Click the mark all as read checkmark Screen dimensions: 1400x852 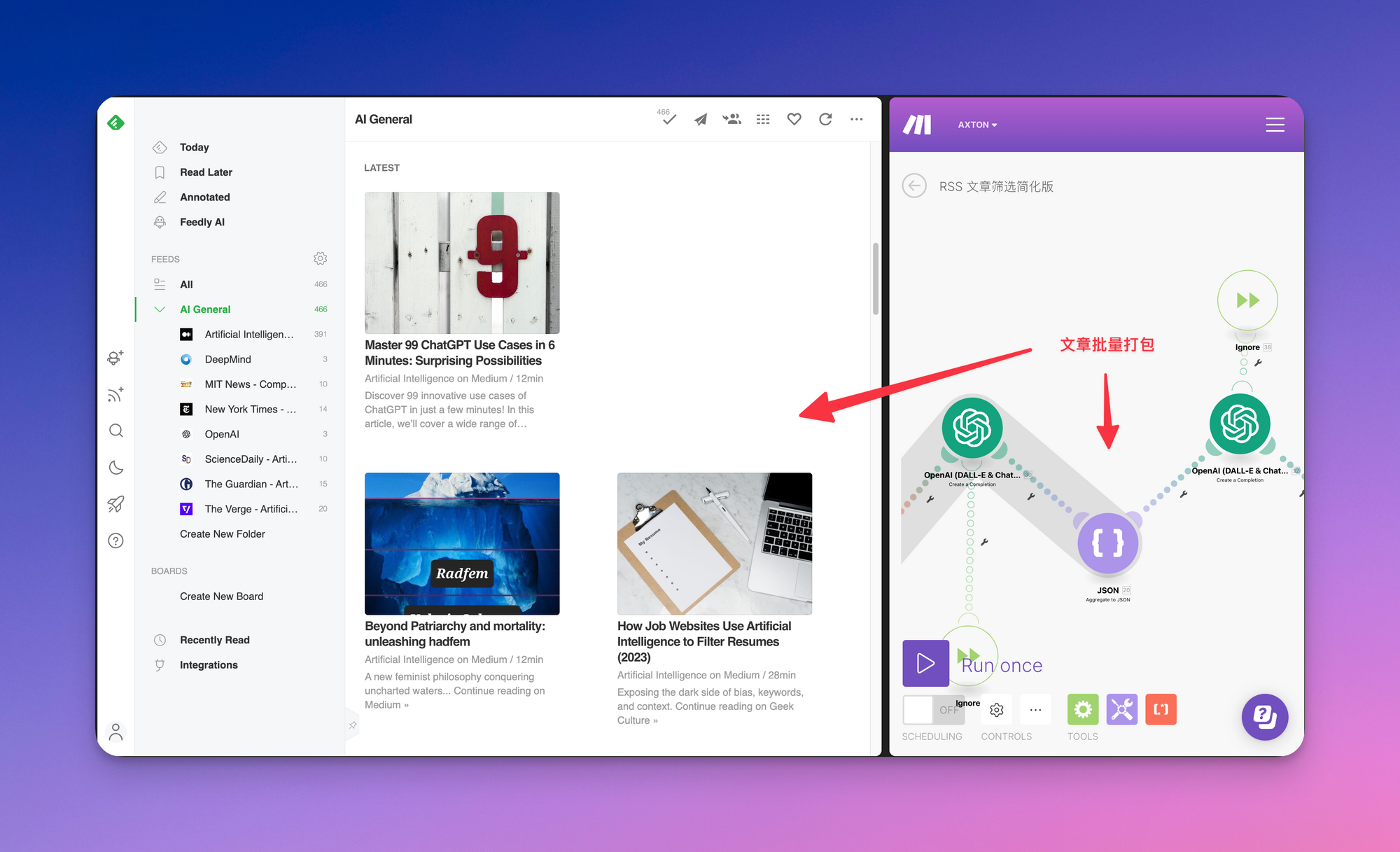coord(668,119)
